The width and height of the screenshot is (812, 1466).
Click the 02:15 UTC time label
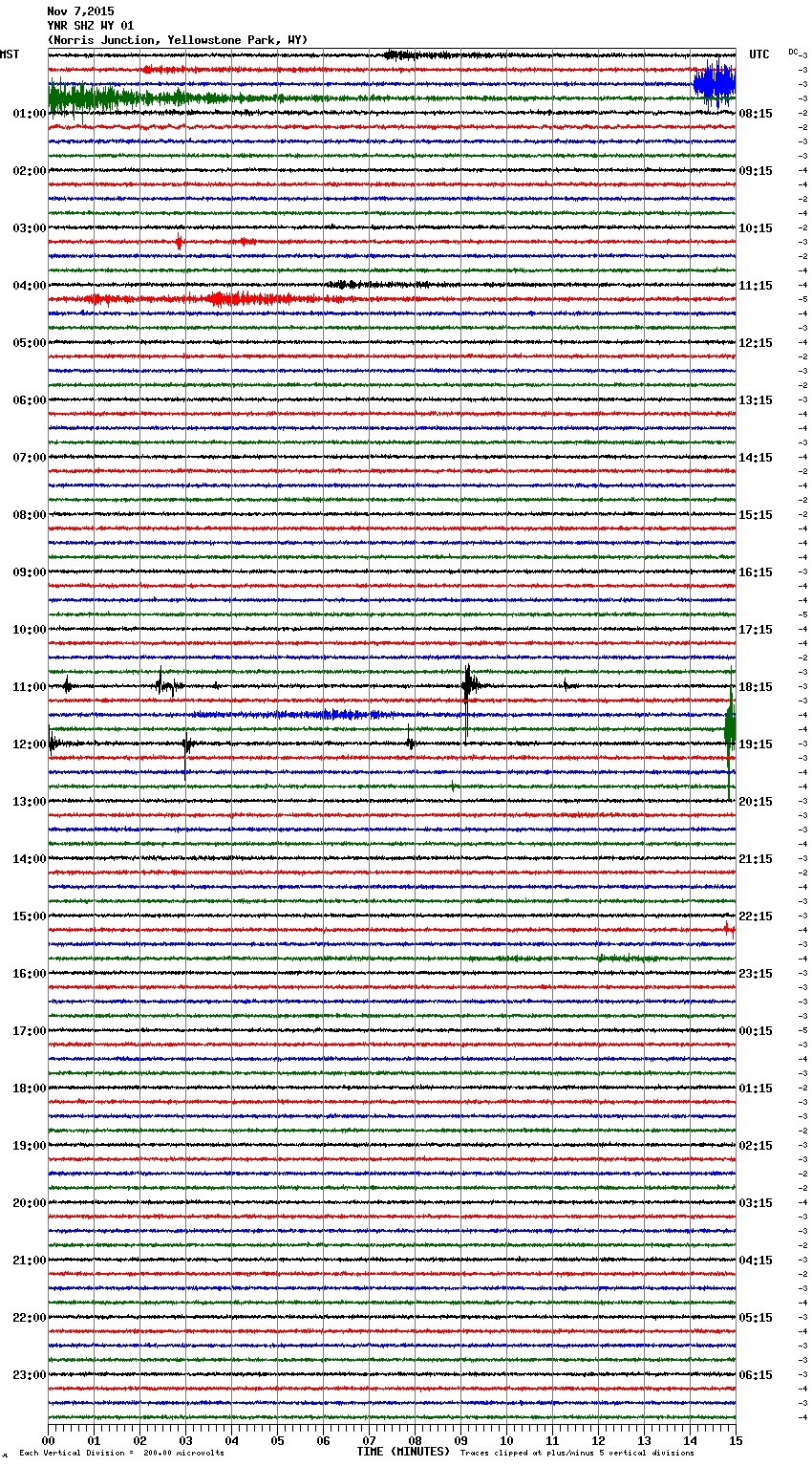756,1146
